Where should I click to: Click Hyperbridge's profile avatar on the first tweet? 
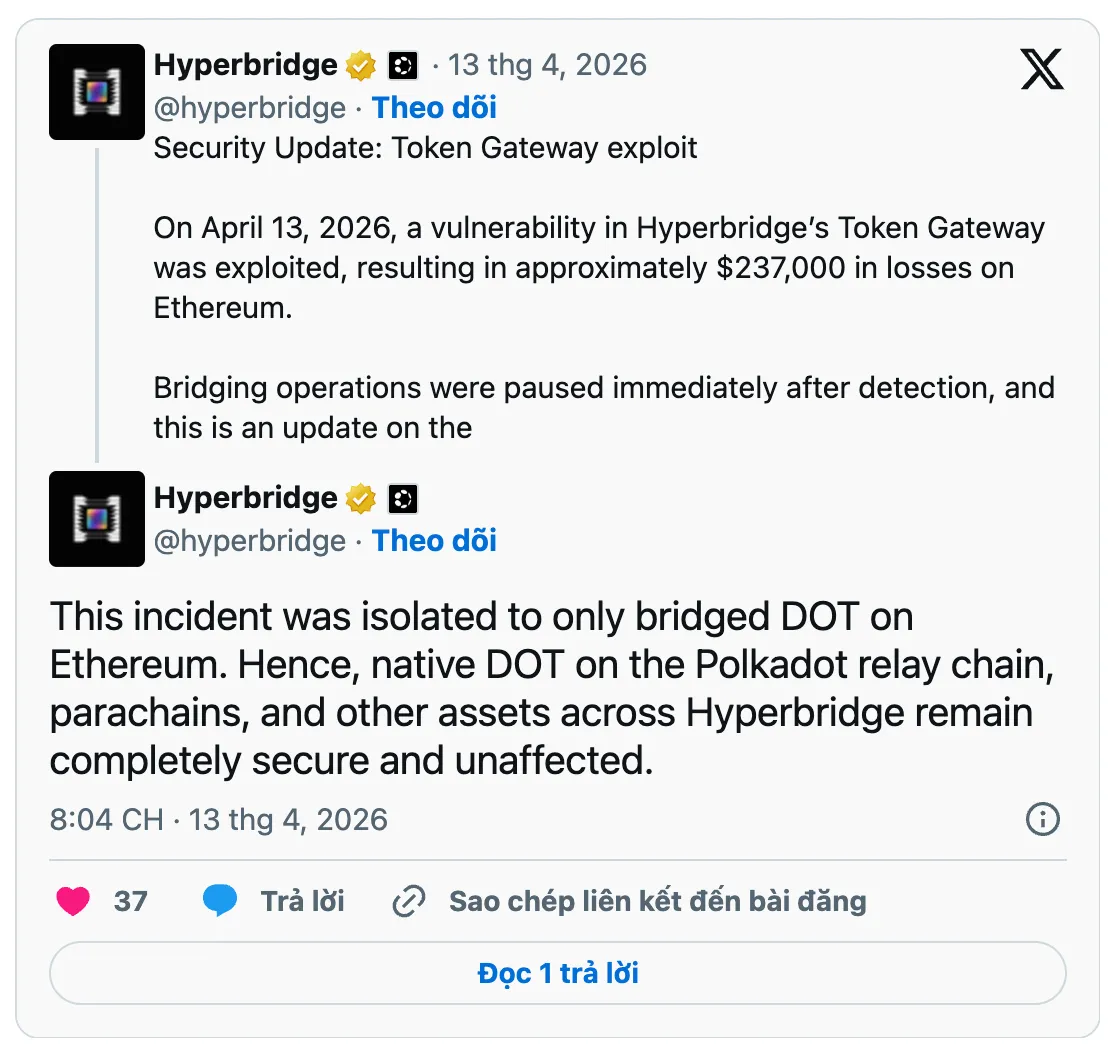[x=96, y=92]
